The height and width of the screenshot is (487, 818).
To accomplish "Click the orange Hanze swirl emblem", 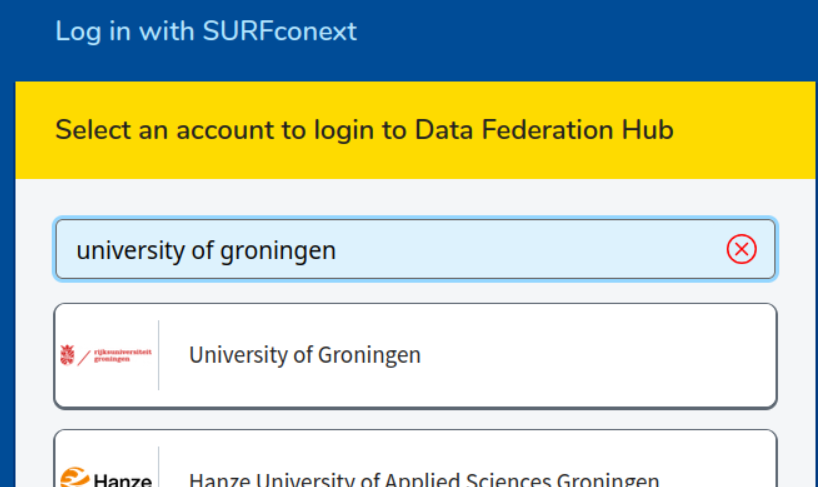I will [x=75, y=477].
